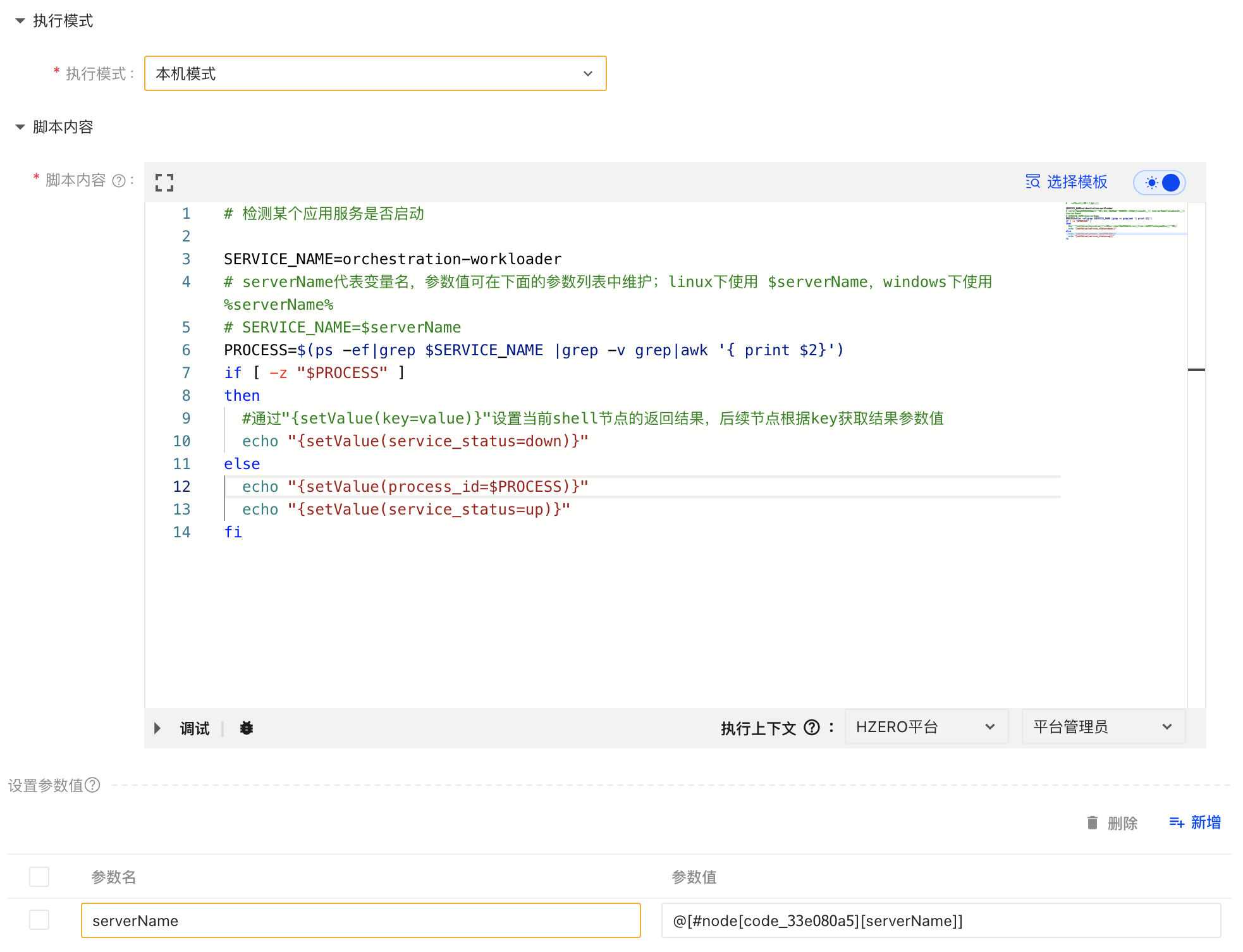Click the fullscreen editor icon

pyautogui.click(x=164, y=183)
